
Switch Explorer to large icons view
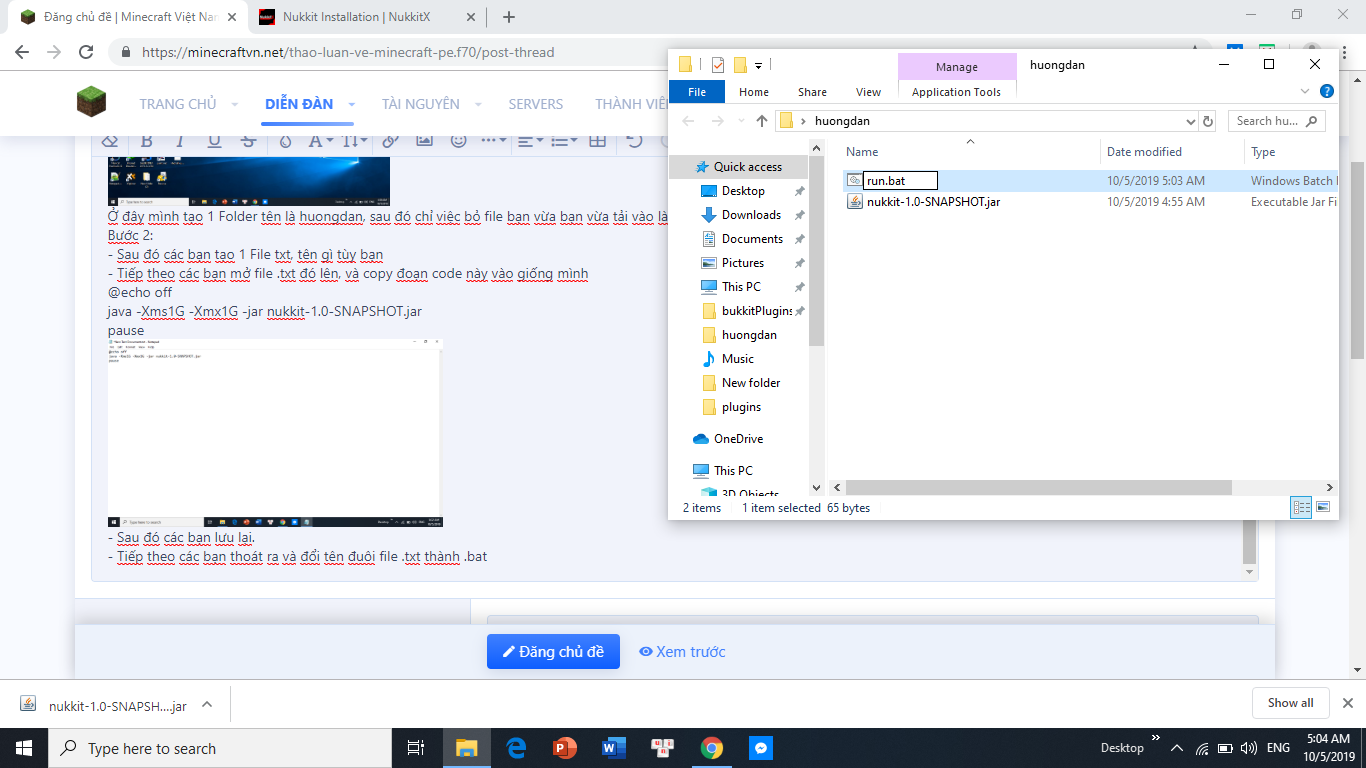click(x=1323, y=508)
